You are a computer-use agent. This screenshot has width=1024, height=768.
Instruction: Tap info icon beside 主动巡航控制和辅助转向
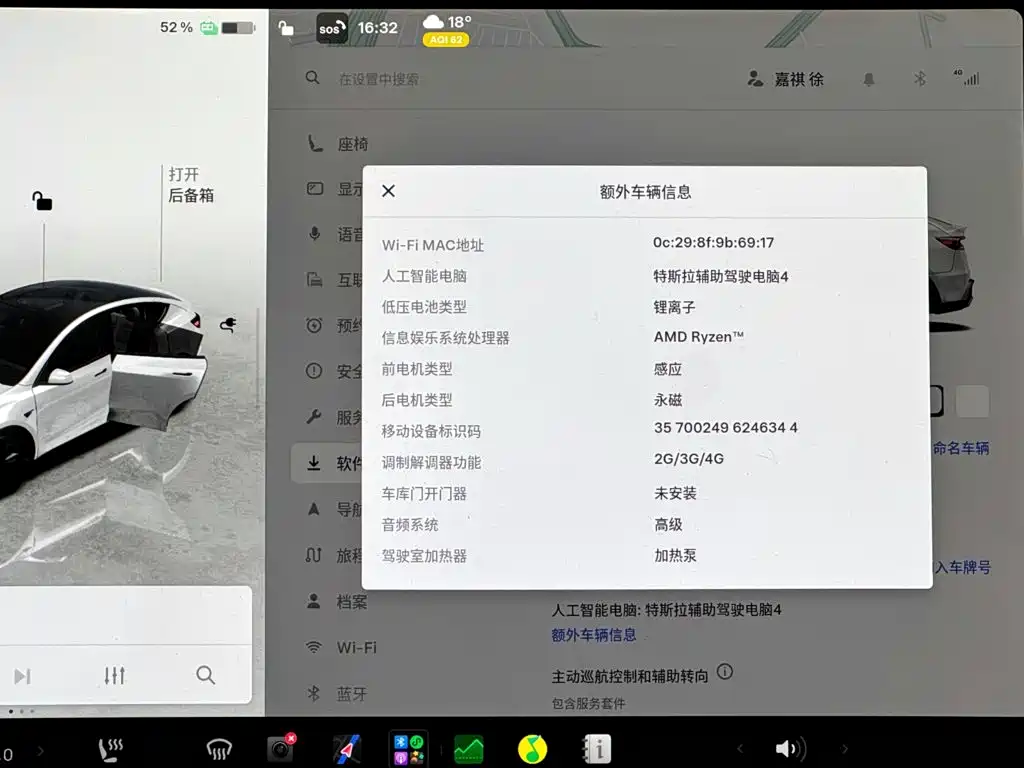click(725, 671)
